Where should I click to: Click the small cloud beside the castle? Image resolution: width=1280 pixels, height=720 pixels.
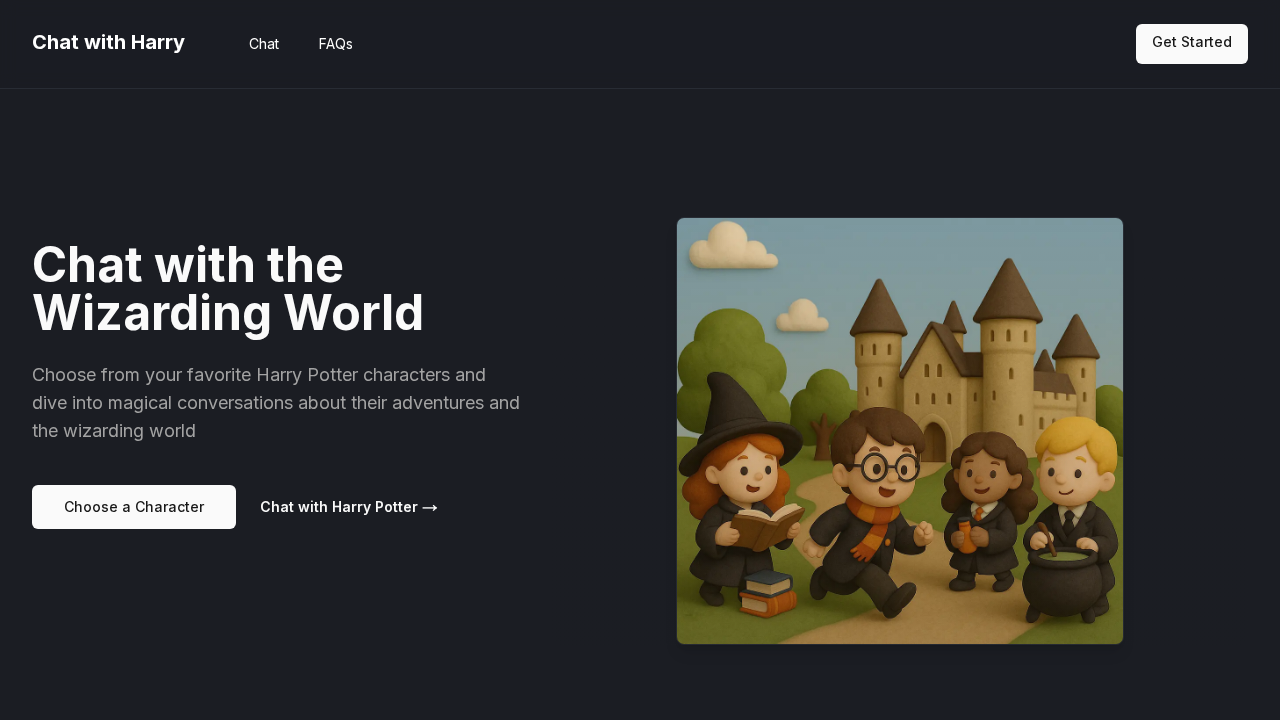tap(802, 316)
